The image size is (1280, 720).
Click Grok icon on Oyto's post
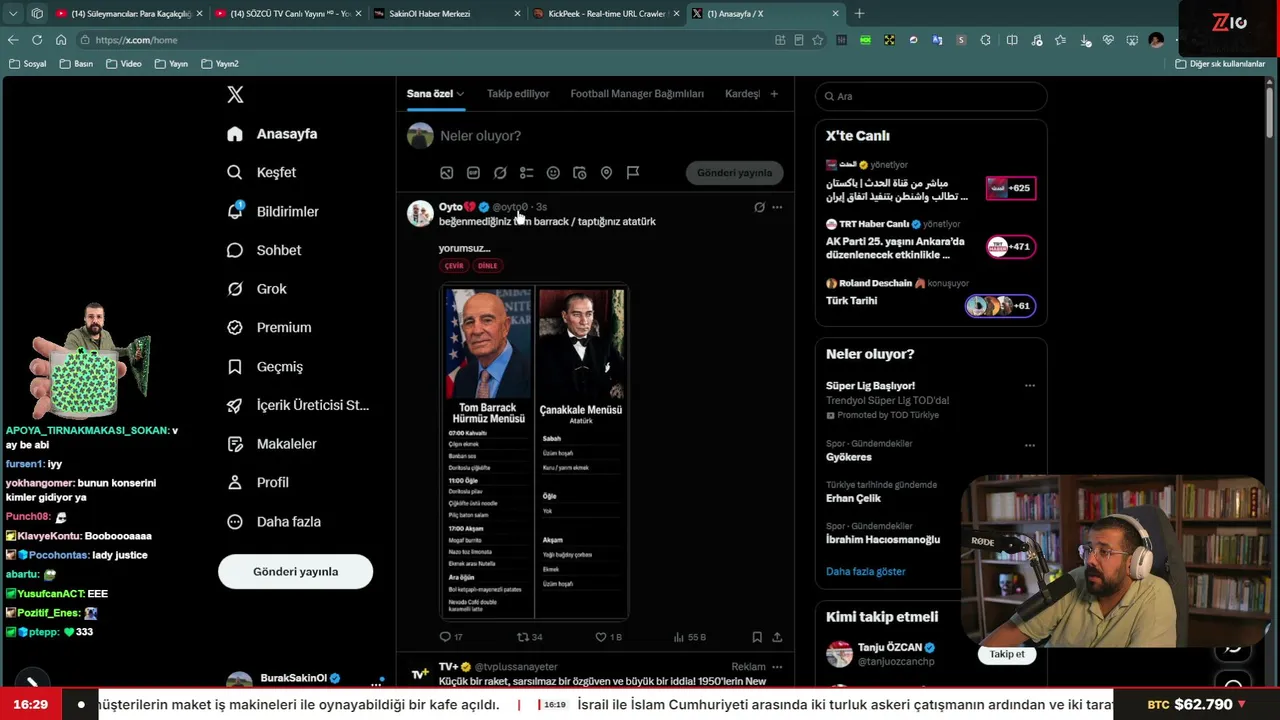759,207
